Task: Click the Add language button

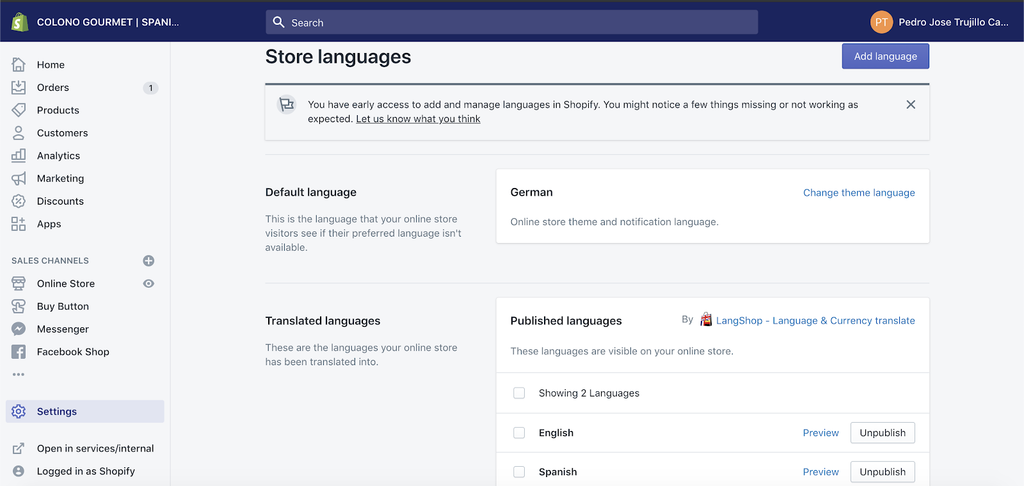Action: pyautogui.click(x=885, y=57)
